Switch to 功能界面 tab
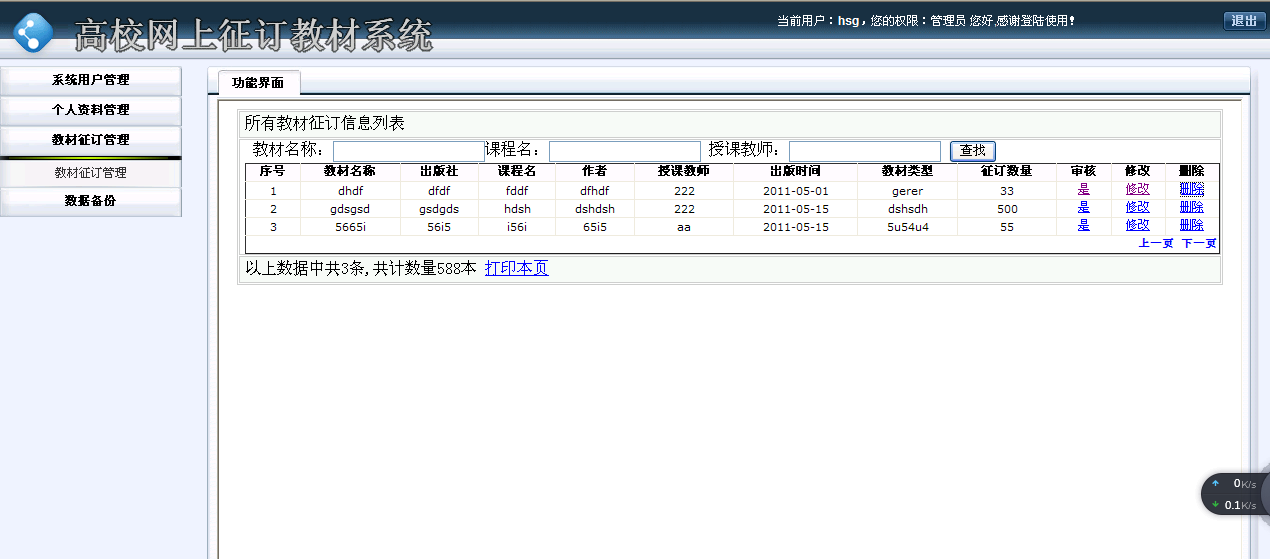 [258, 83]
